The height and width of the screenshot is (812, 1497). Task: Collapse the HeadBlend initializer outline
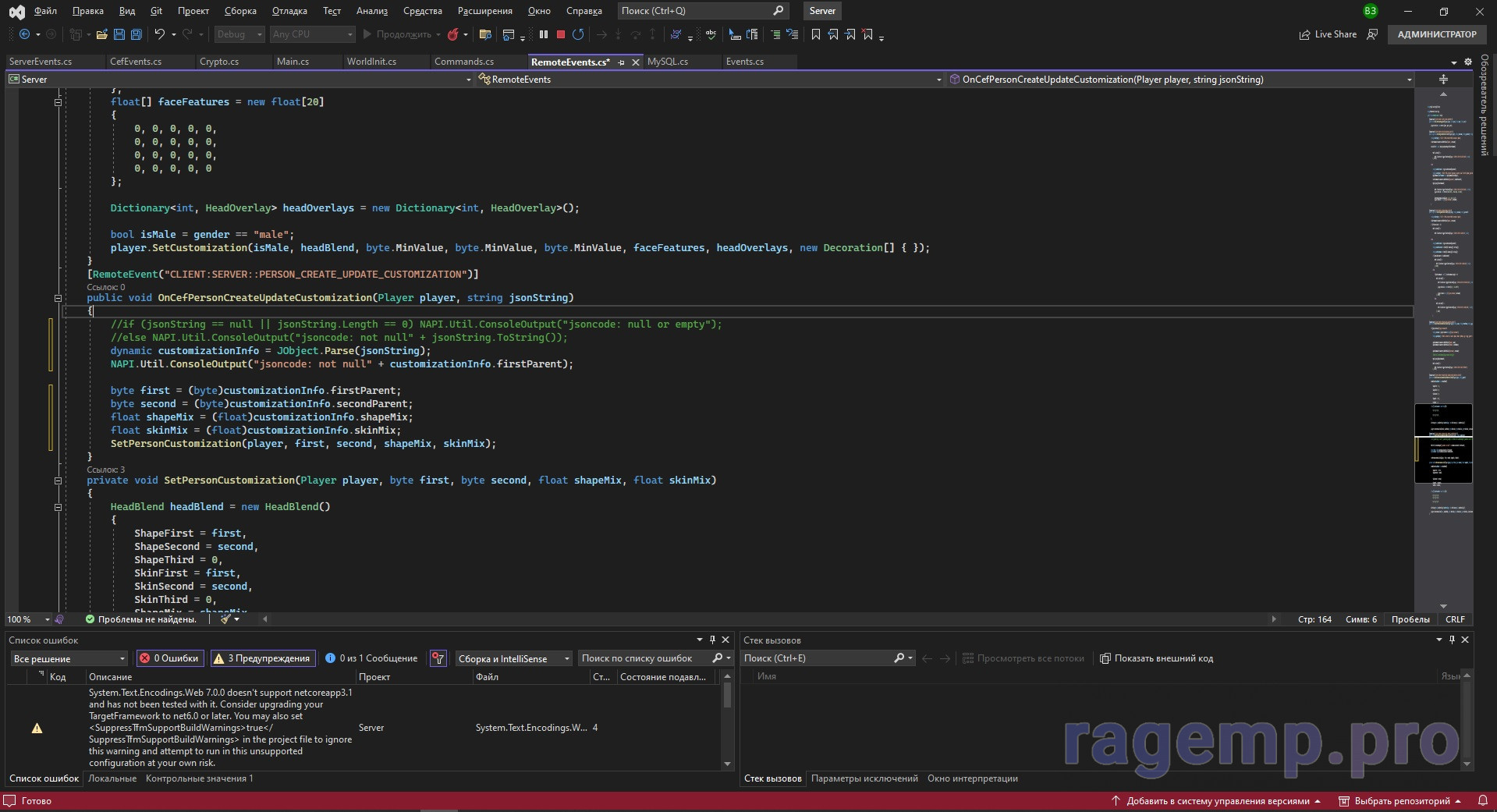(58, 507)
